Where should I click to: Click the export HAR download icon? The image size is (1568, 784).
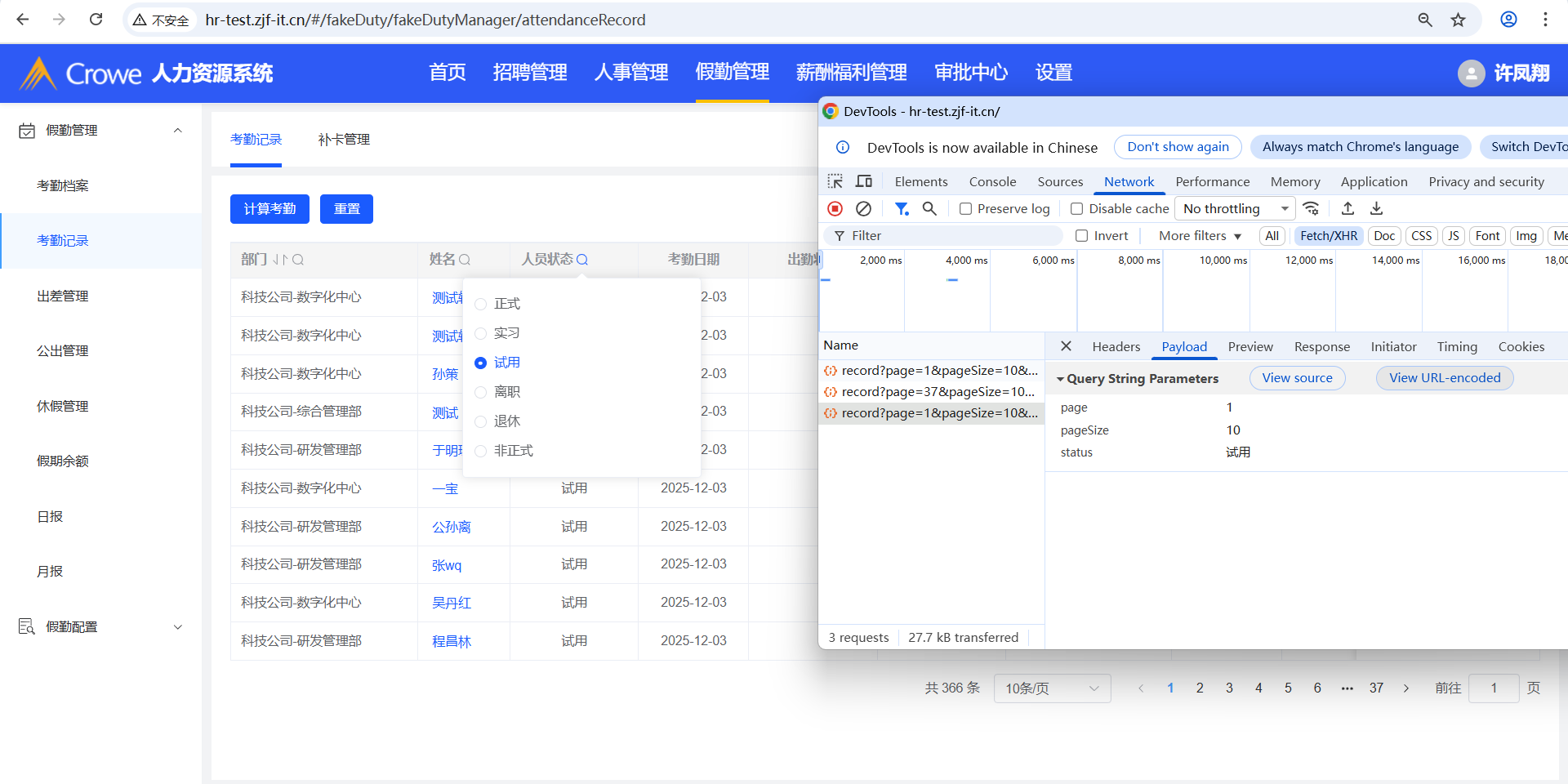[x=1376, y=209]
